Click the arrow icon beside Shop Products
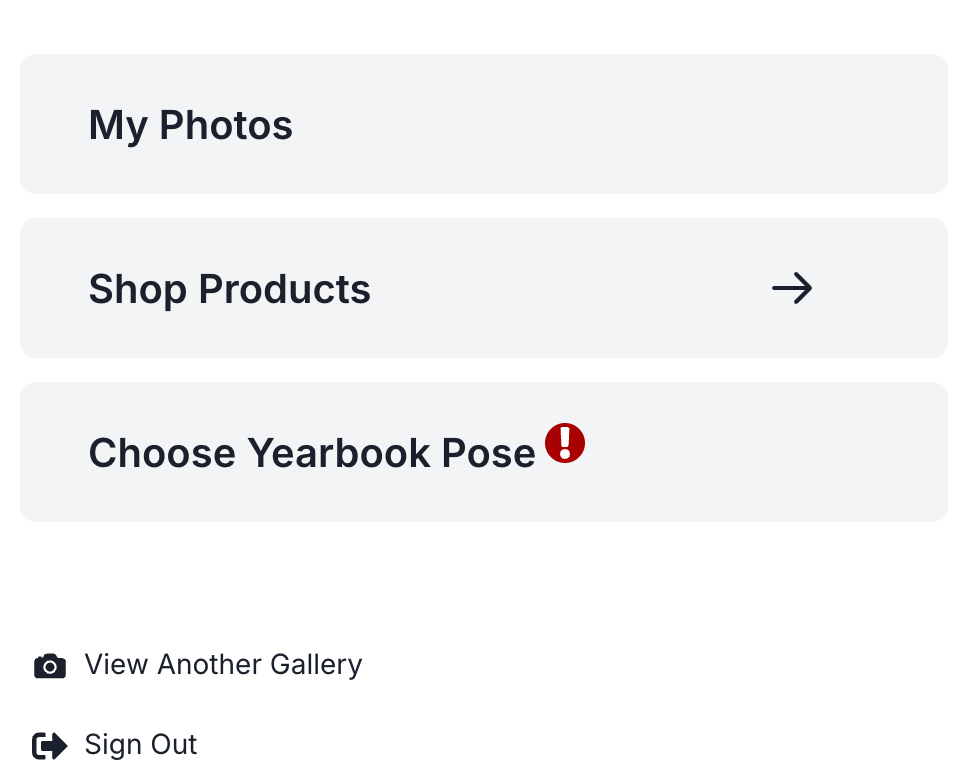Viewport: 964px width, 772px height. point(792,289)
